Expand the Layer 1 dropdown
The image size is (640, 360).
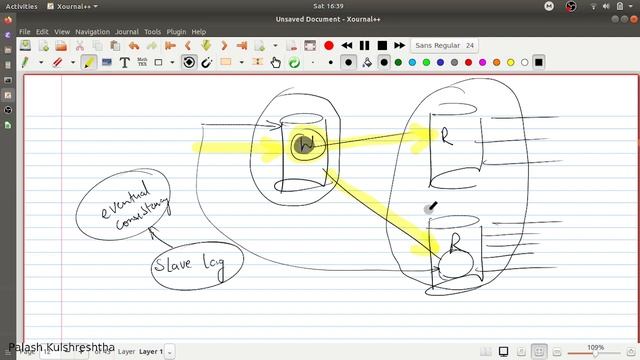(169, 351)
